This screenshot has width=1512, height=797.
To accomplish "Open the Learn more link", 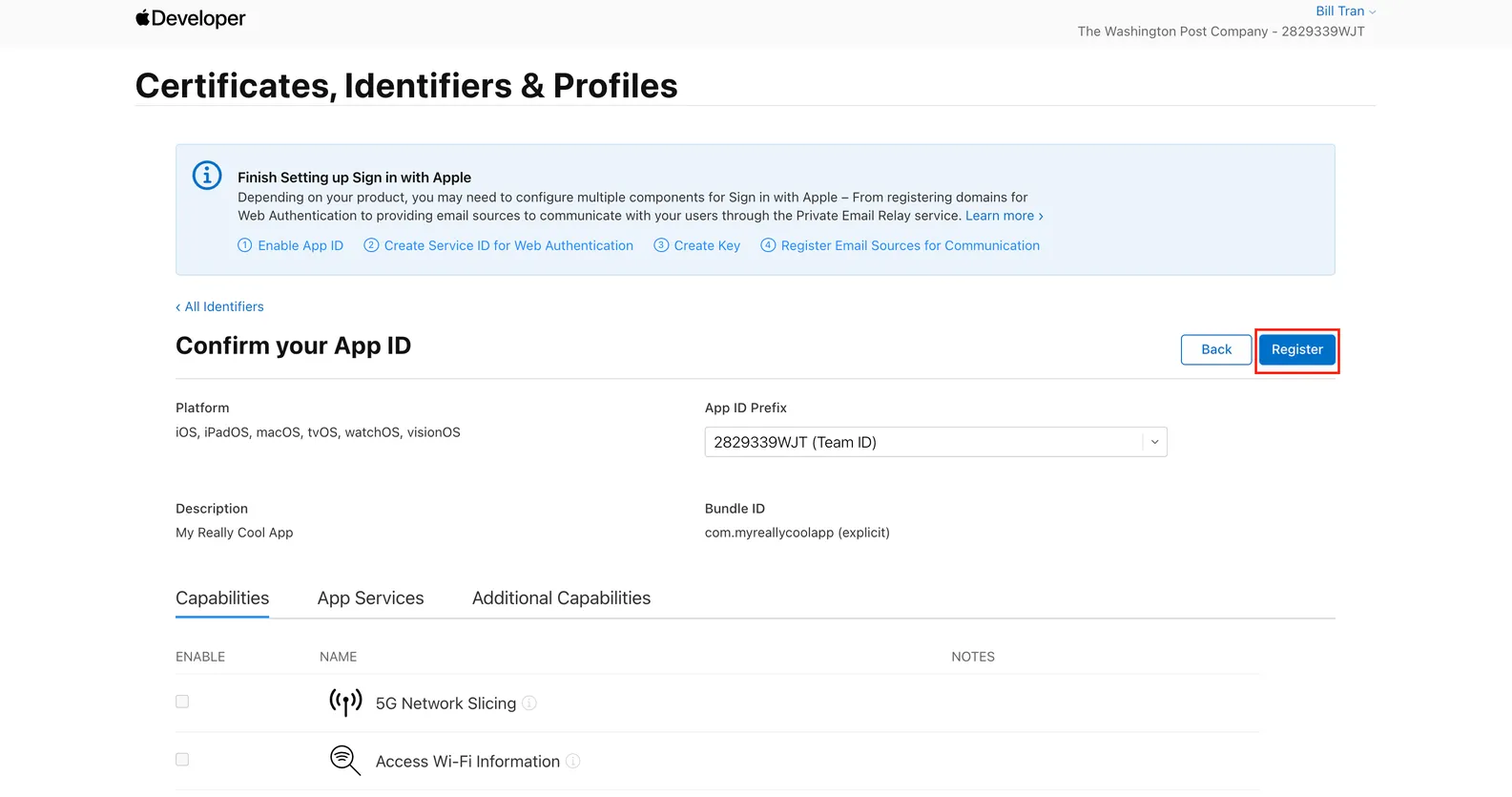I will coord(1005,216).
